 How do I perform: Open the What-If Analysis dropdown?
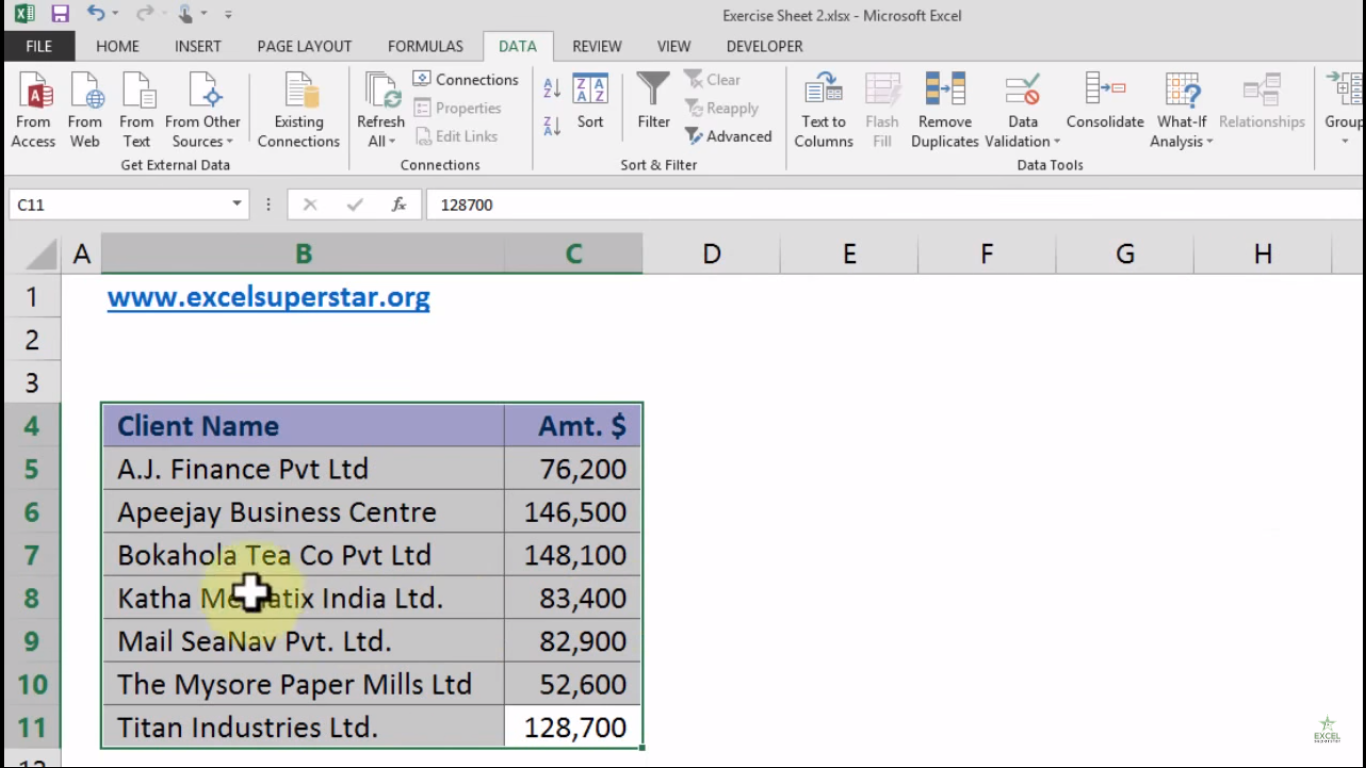[x=1182, y=111]
